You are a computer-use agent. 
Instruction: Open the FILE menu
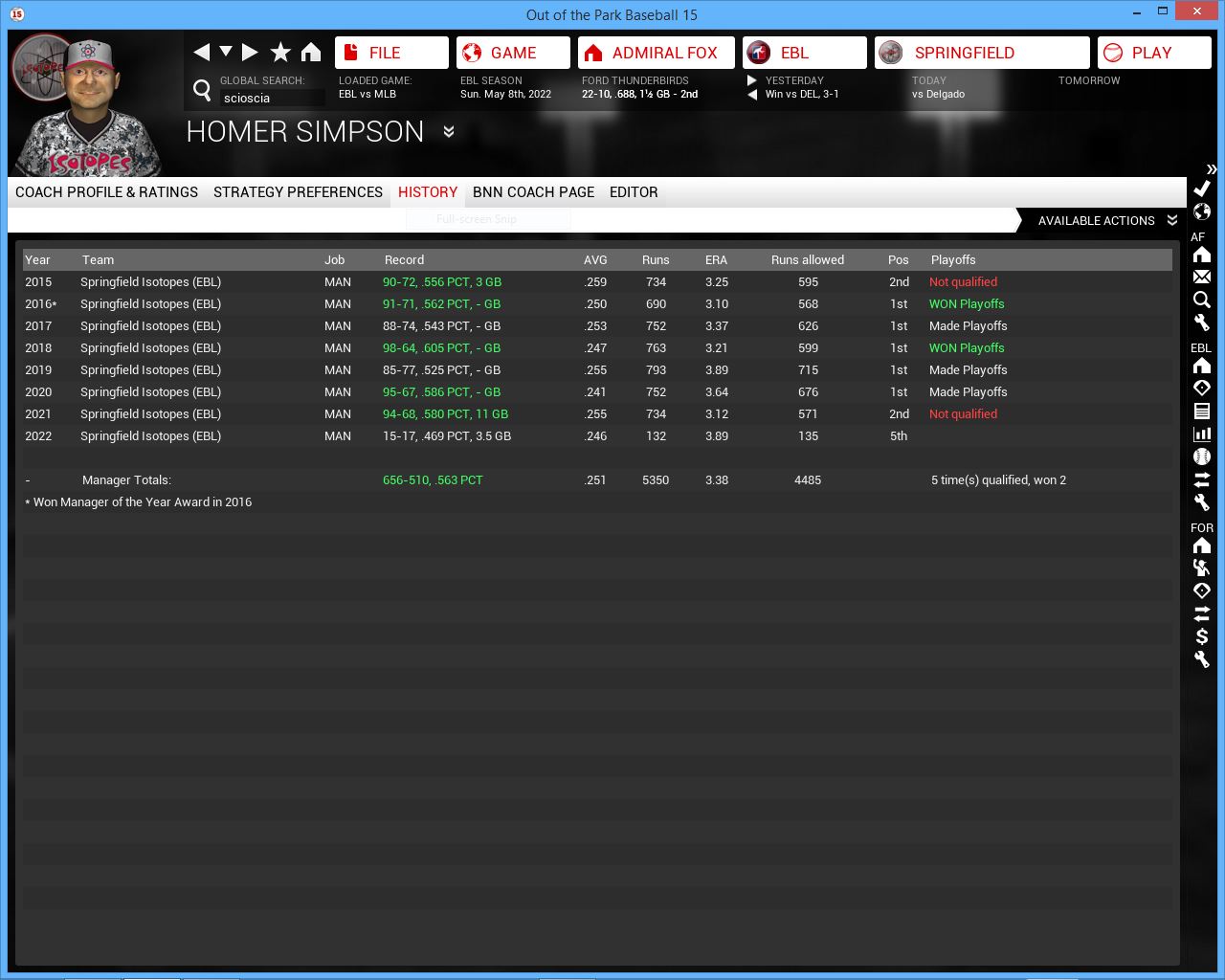coord(391,53)
